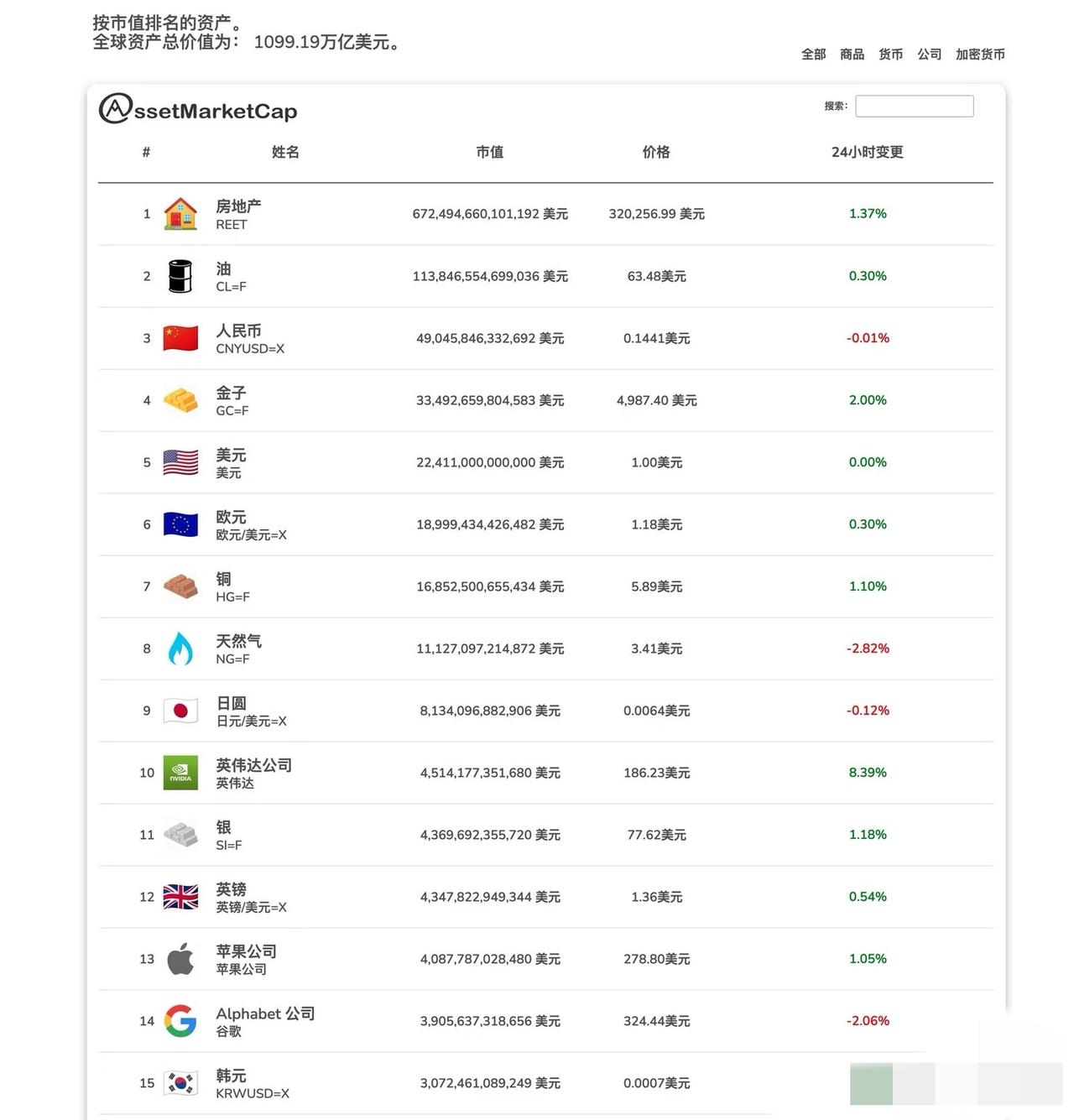
Task: Select the China flag icon beside 人民币
Action: coord(180,337)
